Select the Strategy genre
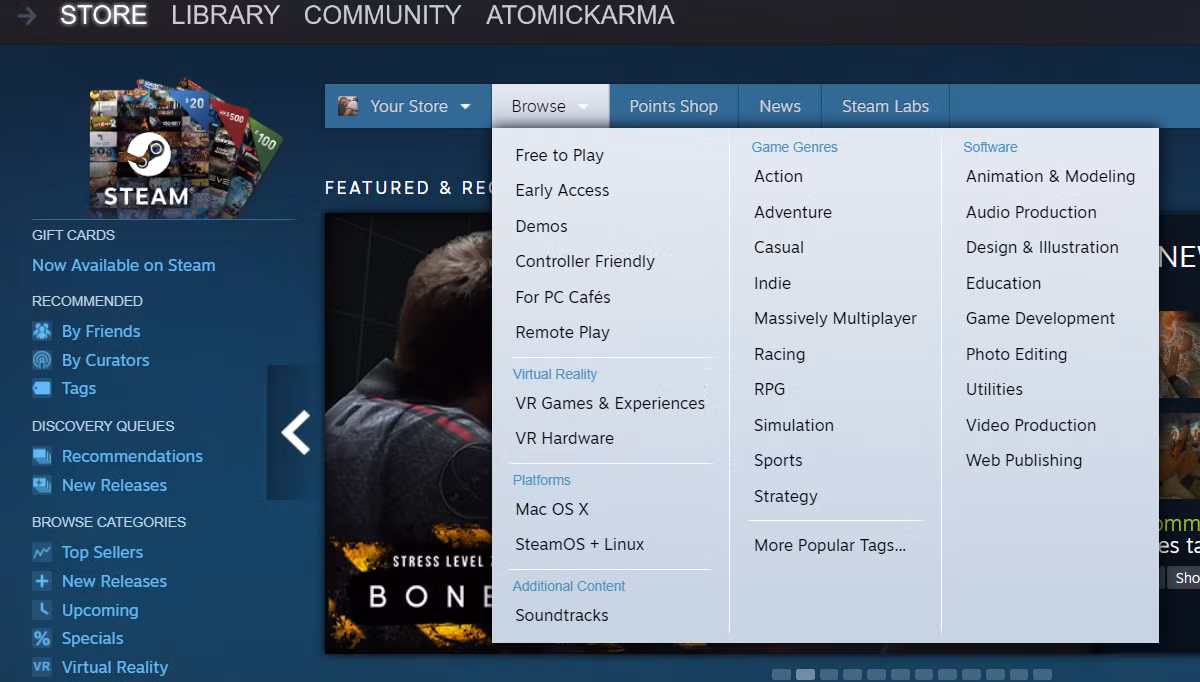1200x682 pixels. (785, 496)
